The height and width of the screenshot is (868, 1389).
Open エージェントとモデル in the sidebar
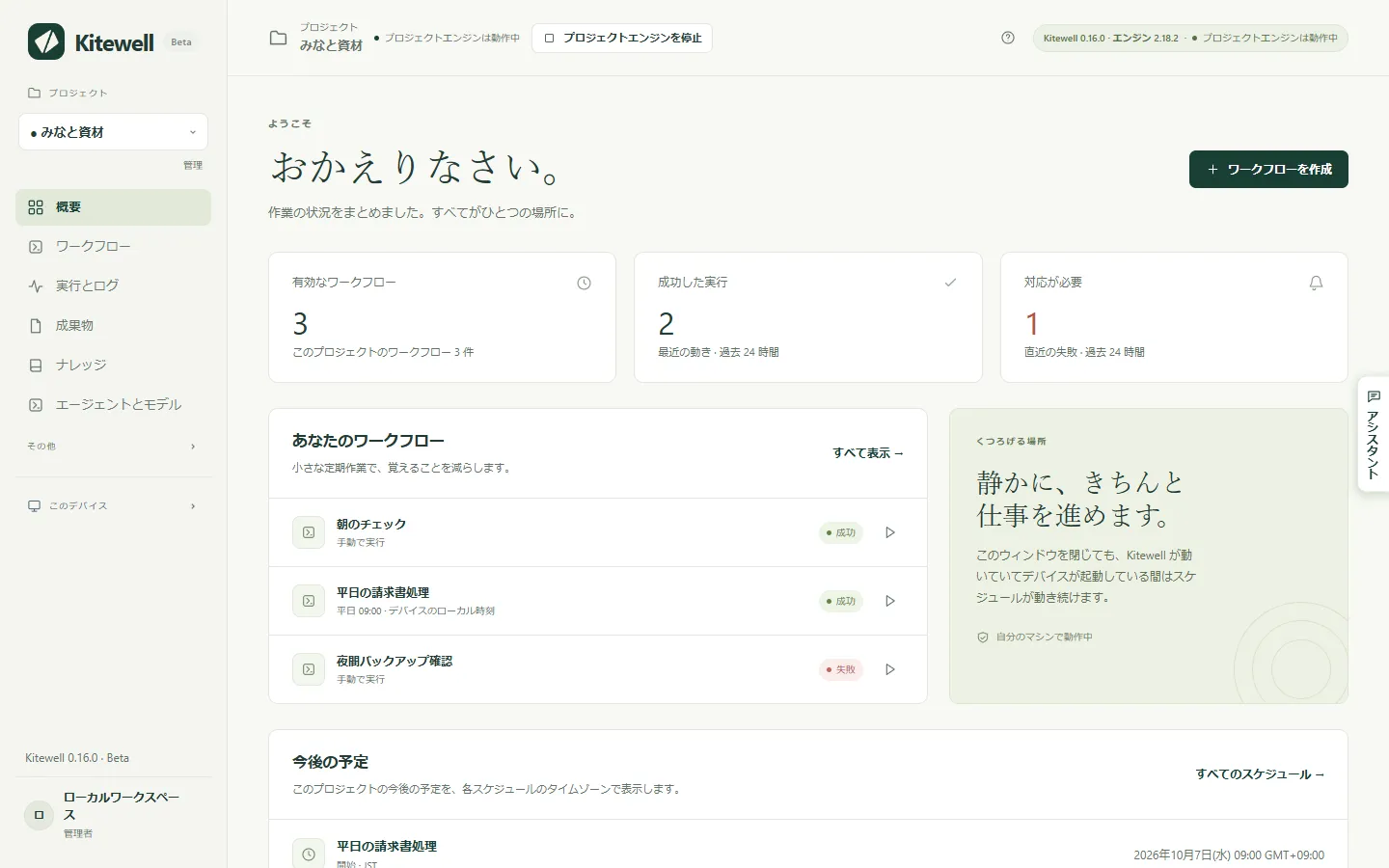[114, 405]
